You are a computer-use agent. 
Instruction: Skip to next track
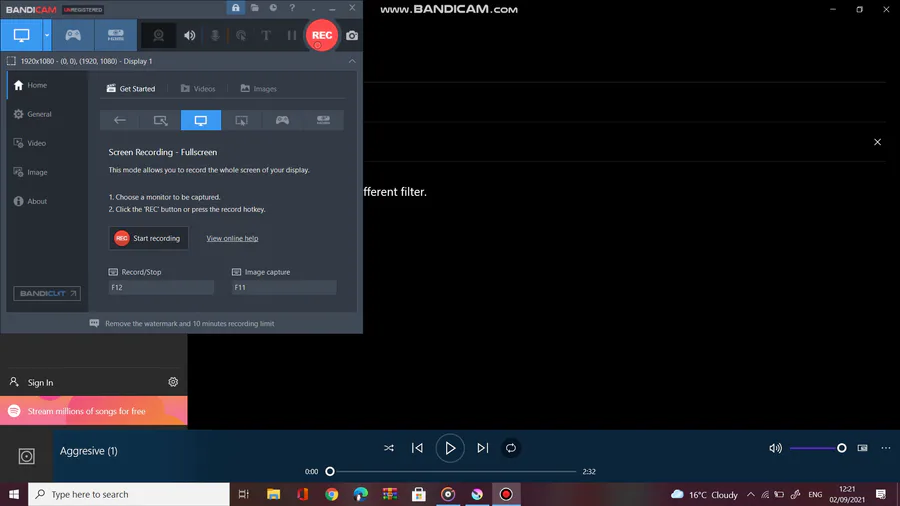(483, 448)
